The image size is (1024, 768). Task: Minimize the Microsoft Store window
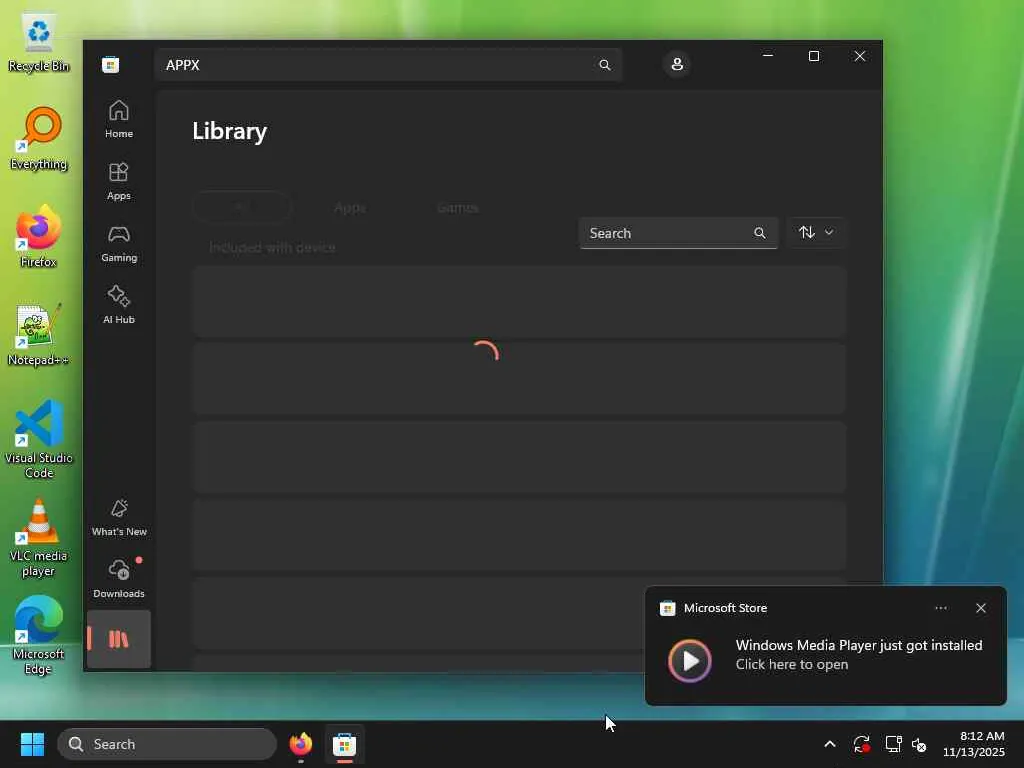coord(768,56)
